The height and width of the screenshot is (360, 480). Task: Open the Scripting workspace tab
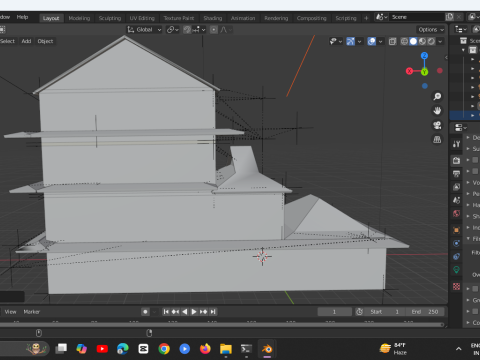pyautogui.click(x=346, y=18)
